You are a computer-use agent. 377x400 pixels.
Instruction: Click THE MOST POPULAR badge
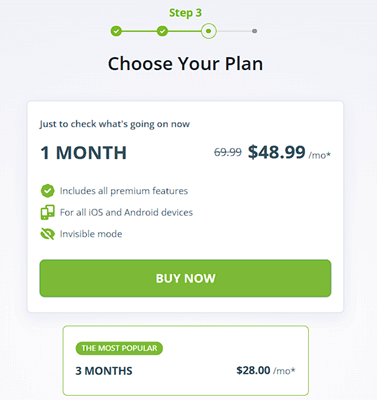(119, 348)
